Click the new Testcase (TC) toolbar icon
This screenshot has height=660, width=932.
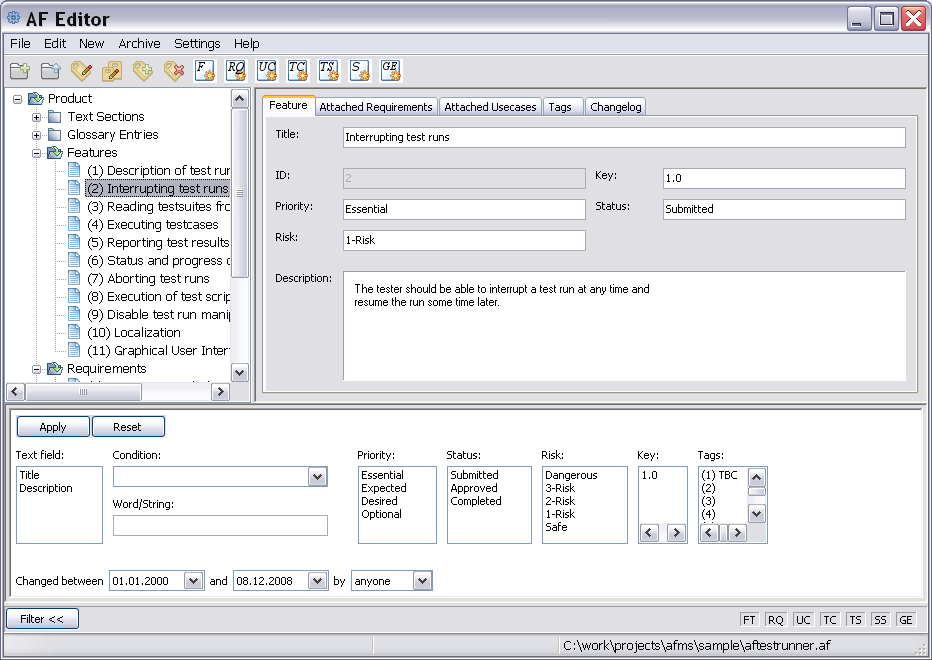[298, 70]
